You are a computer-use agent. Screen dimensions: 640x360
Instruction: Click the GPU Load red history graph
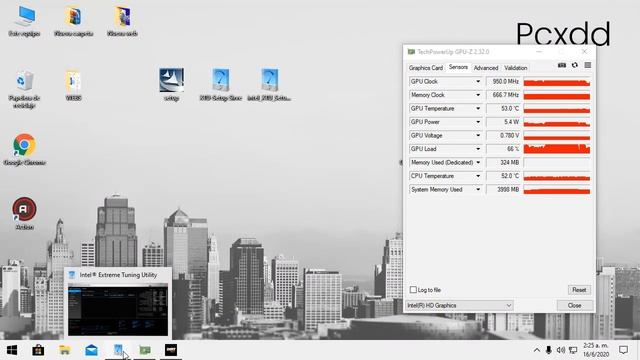click(557, 149)
